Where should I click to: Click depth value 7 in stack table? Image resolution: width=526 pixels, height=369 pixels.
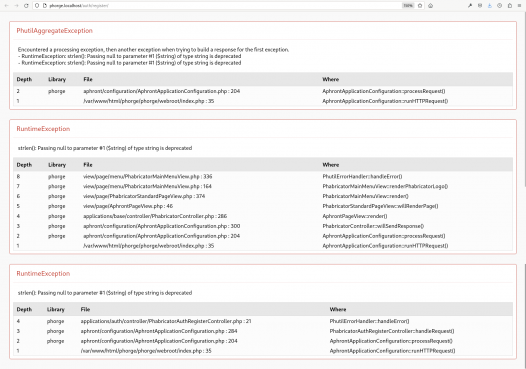(18, 186)
